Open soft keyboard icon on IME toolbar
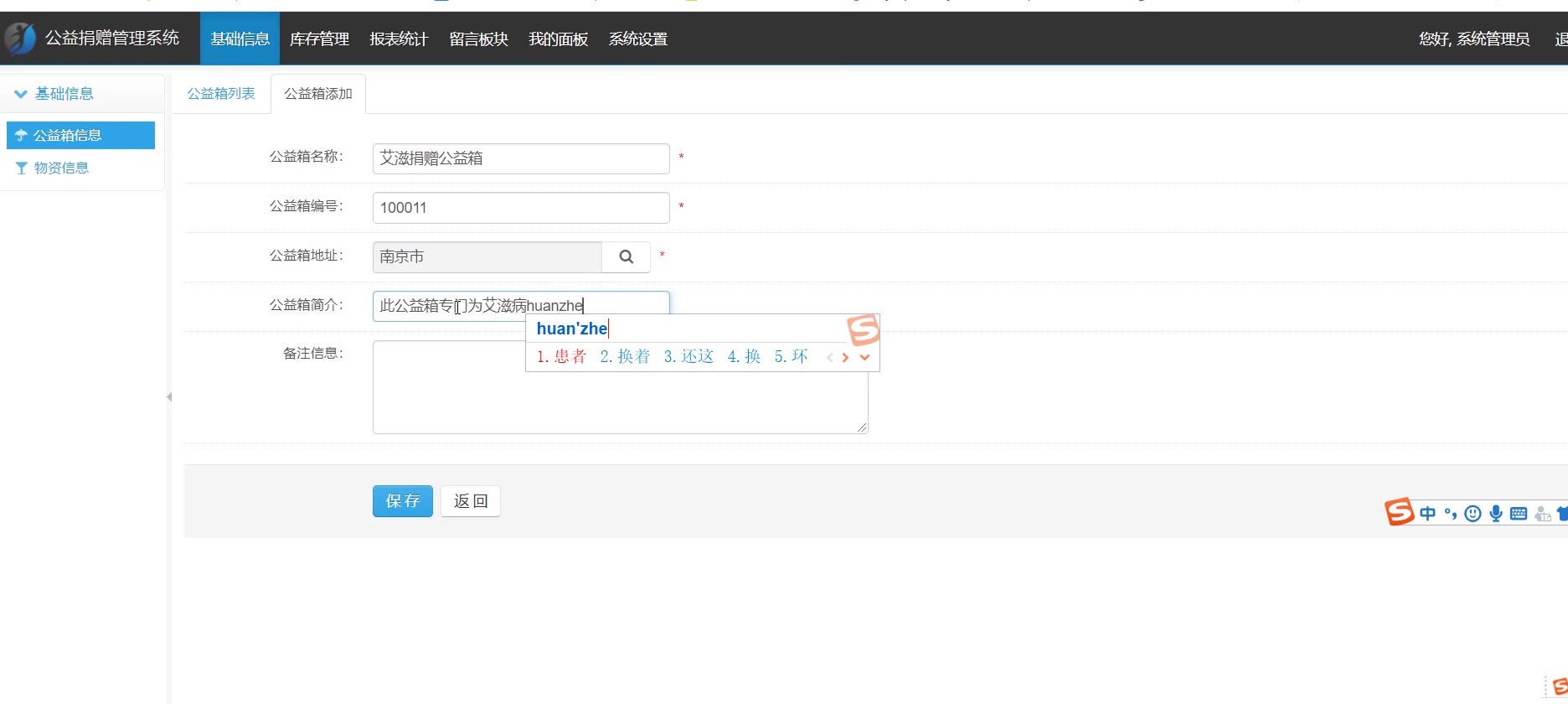Image resolution: width=1568 pixels, height=704 pixels. pyautogui.click(x=1519, y=513)
